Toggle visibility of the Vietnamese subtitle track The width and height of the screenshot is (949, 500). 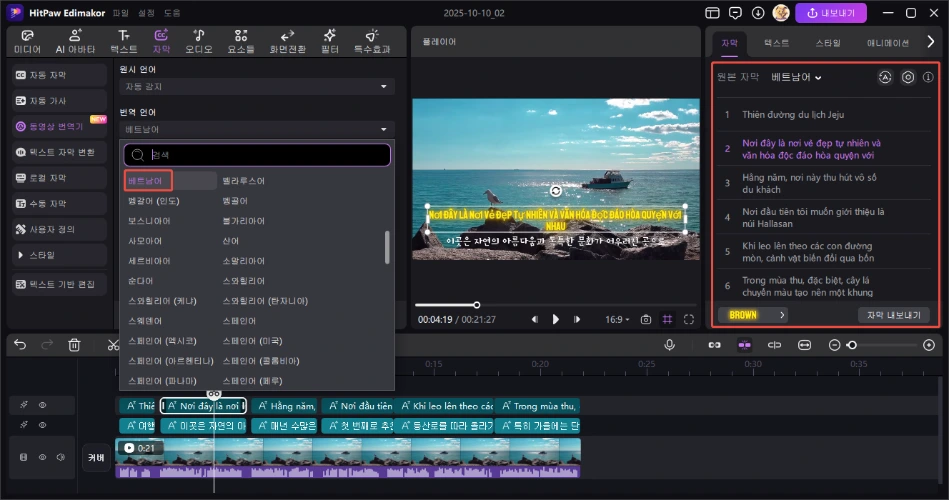click(43, 406)
